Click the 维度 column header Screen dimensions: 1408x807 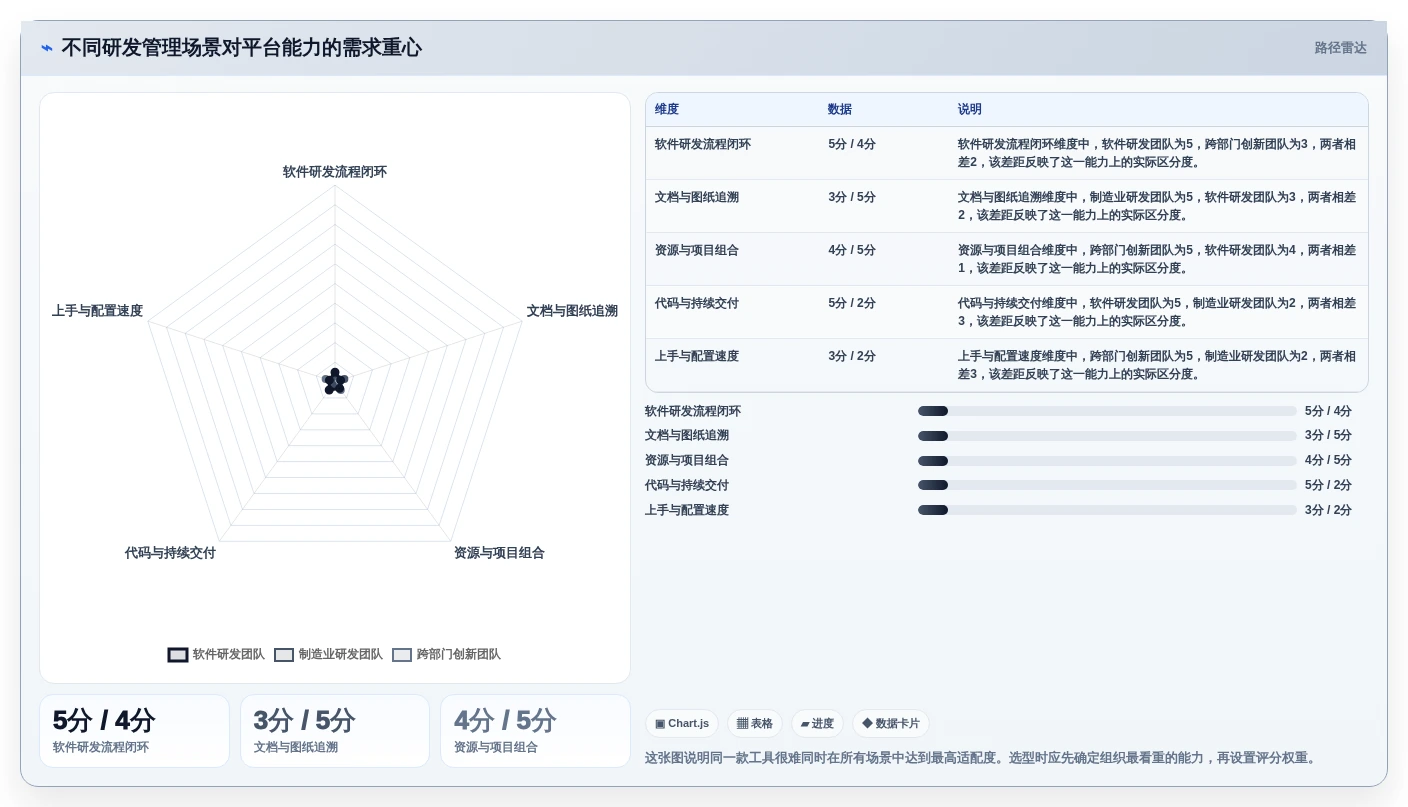(667, 109)
